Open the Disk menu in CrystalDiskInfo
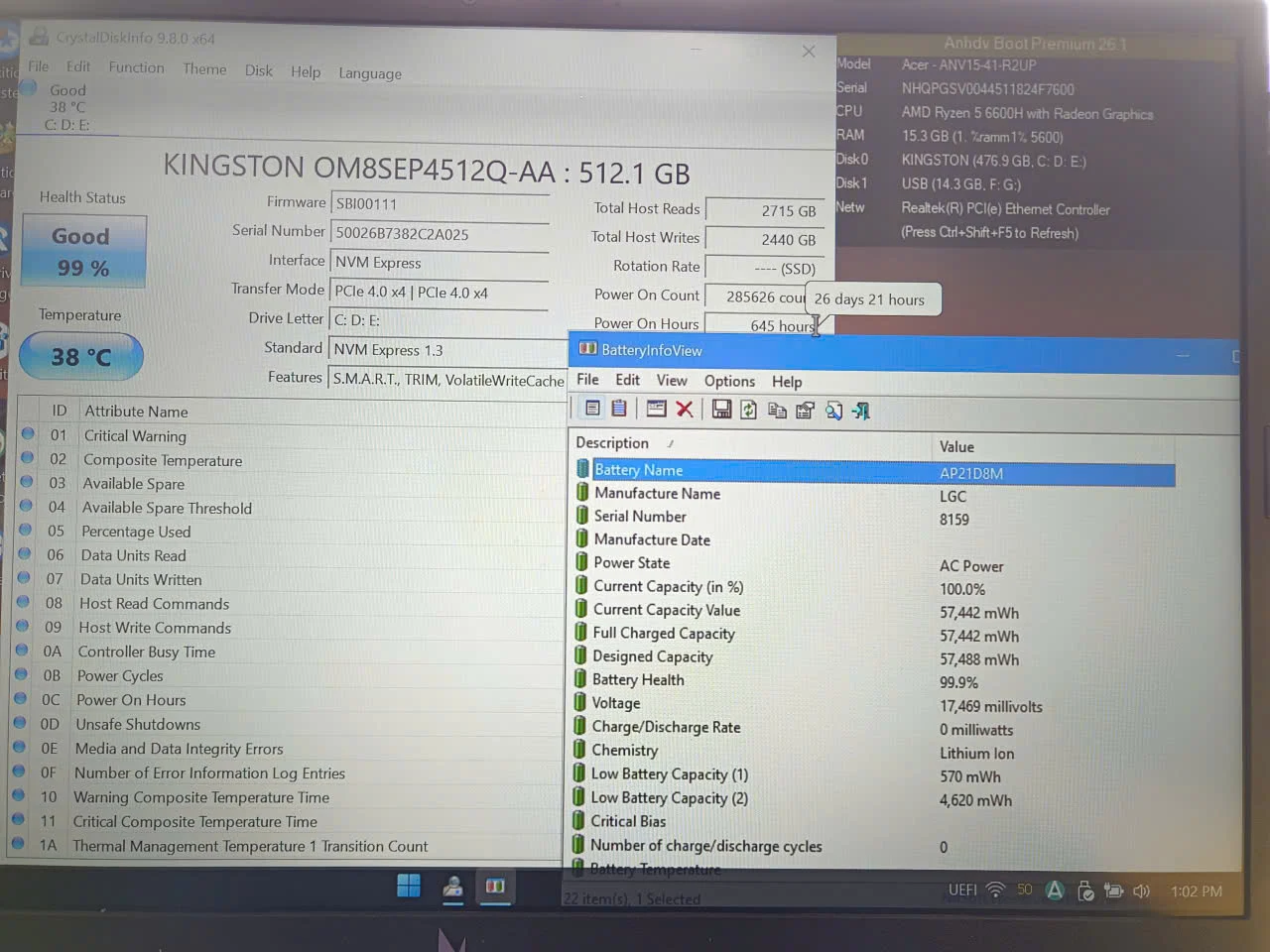 (259, 70)
